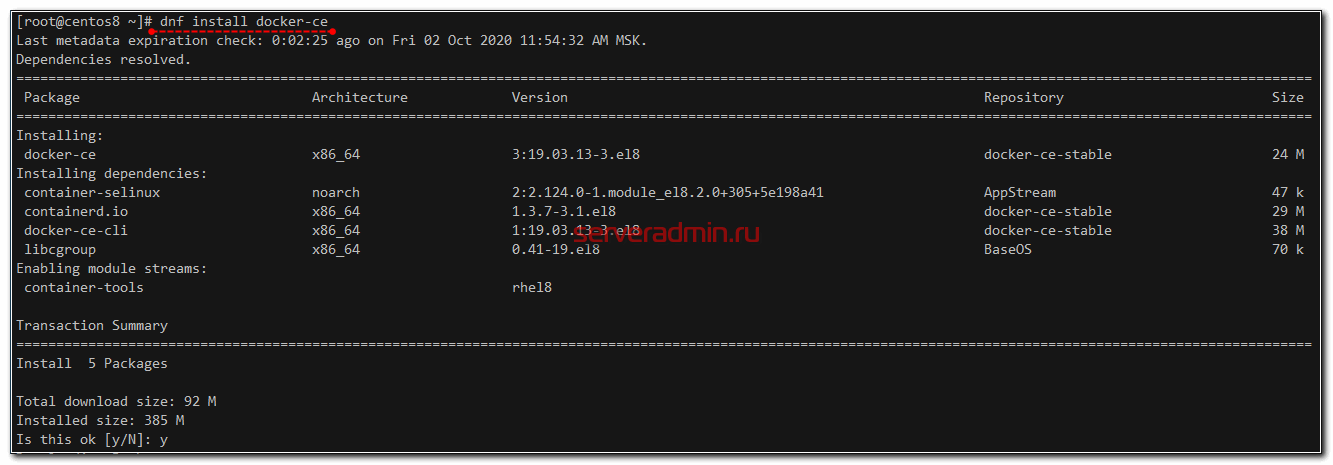Image resolution: width=1333 pixels, height=465 pixels.
Task: Click the Size column header
Action: click(1287, 98)
